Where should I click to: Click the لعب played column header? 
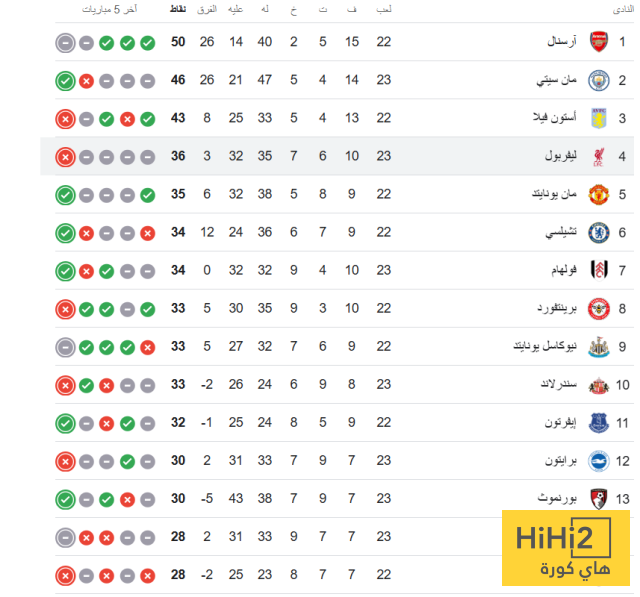point(384,10)
